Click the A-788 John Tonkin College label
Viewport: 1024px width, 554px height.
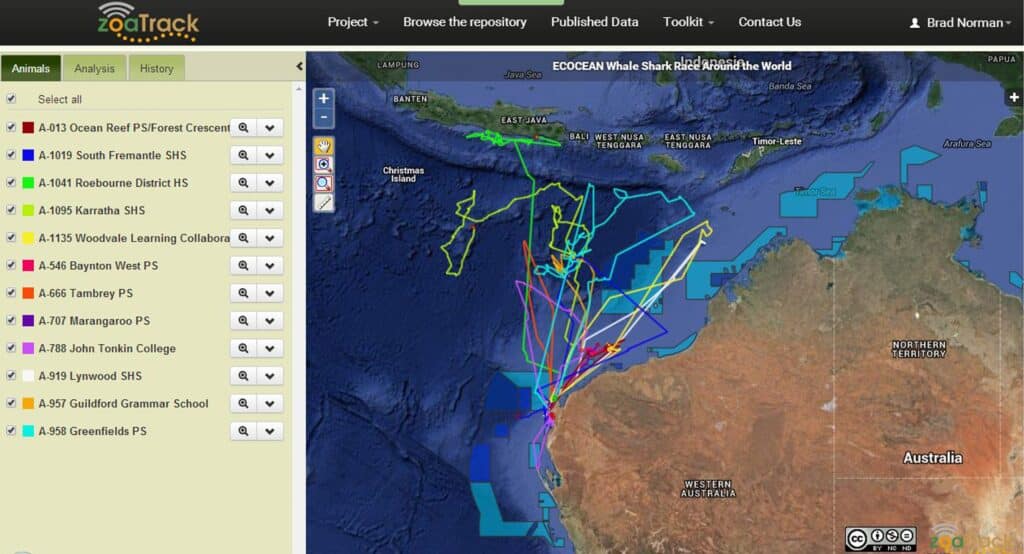tap(106, 348)
